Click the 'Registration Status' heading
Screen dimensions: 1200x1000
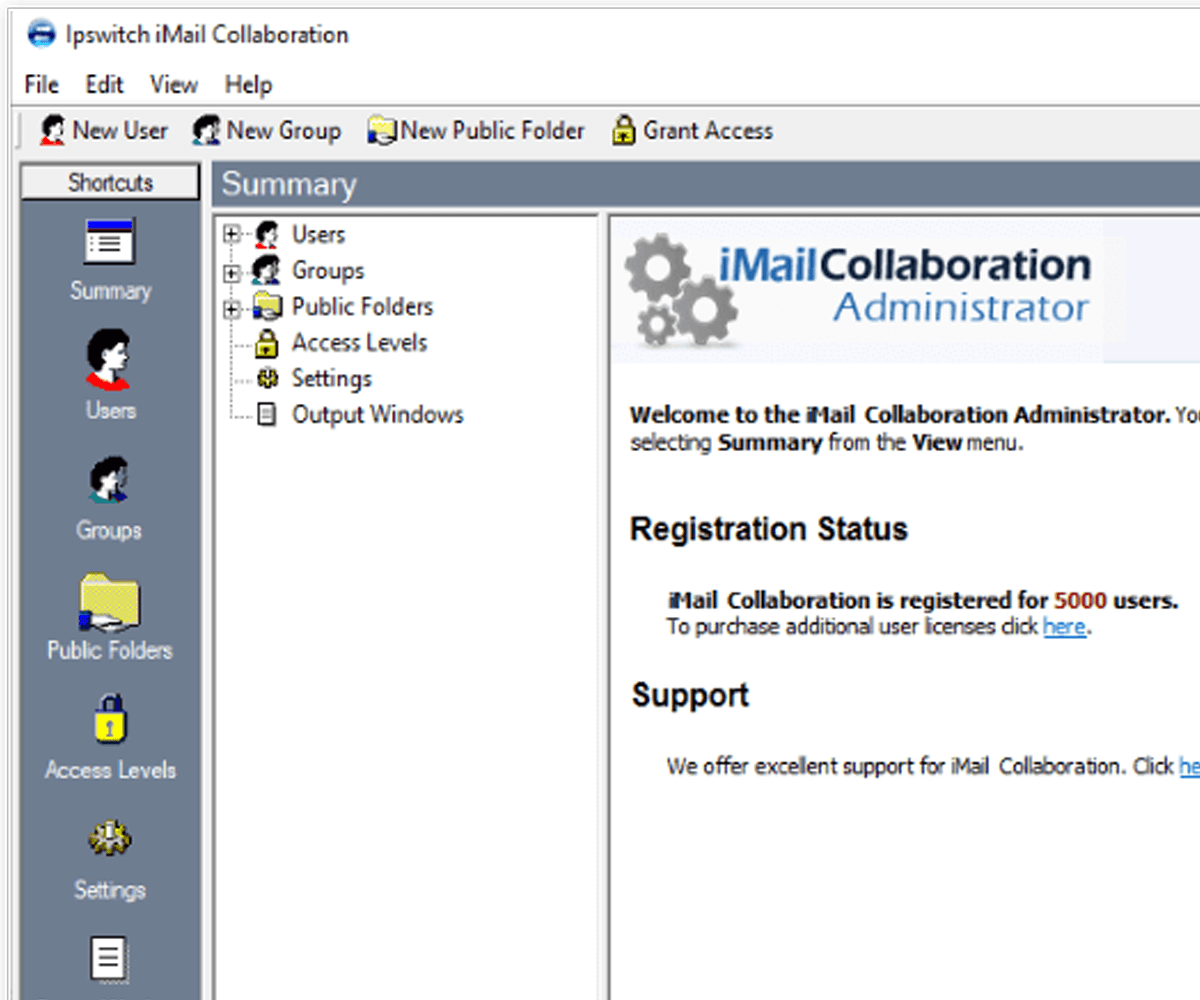(x=769, y=529)
